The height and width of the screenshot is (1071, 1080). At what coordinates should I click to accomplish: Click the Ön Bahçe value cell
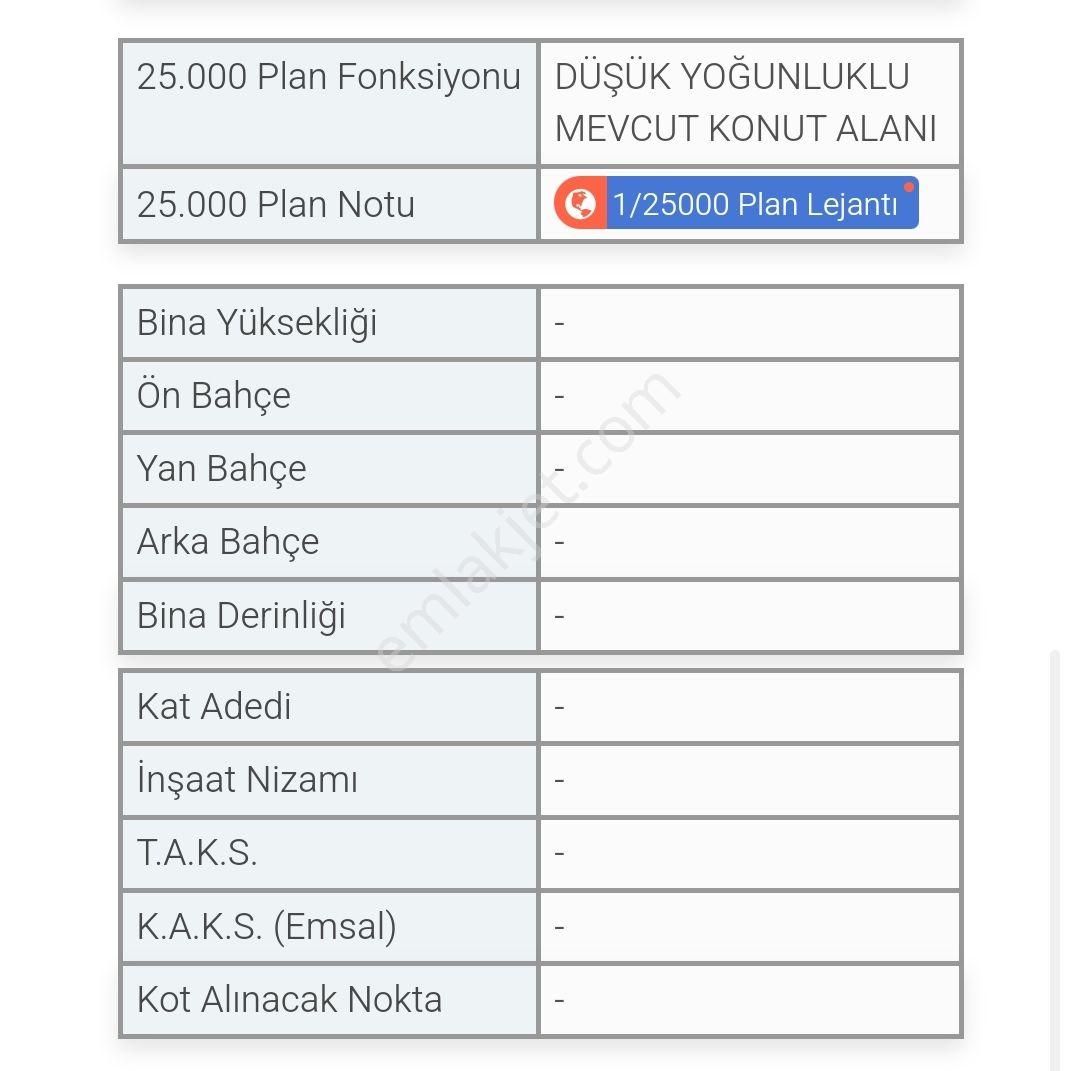(749, 396)
